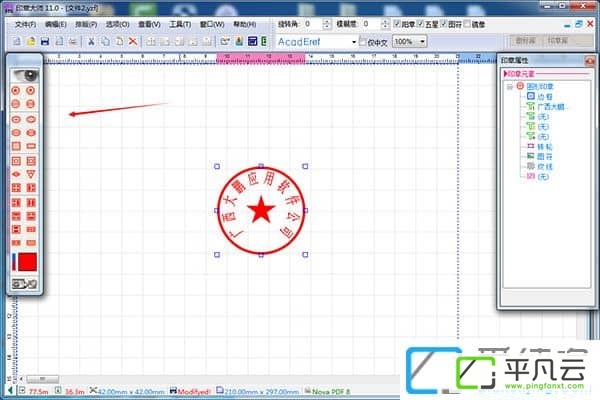Viewport: 600px width, 400px height.
Task: Click the blue gradient bar beside the red swatch
Action: point(14,262)
